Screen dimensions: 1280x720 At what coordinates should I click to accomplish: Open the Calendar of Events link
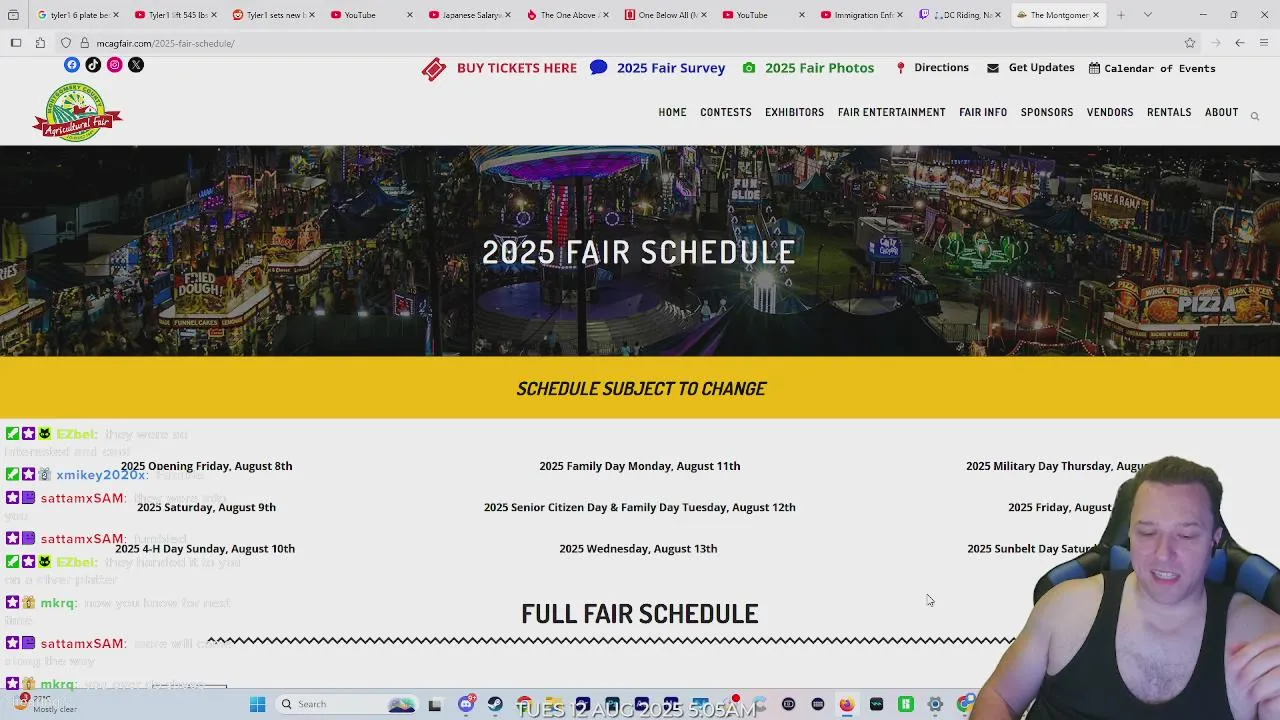click(1160, 68)
